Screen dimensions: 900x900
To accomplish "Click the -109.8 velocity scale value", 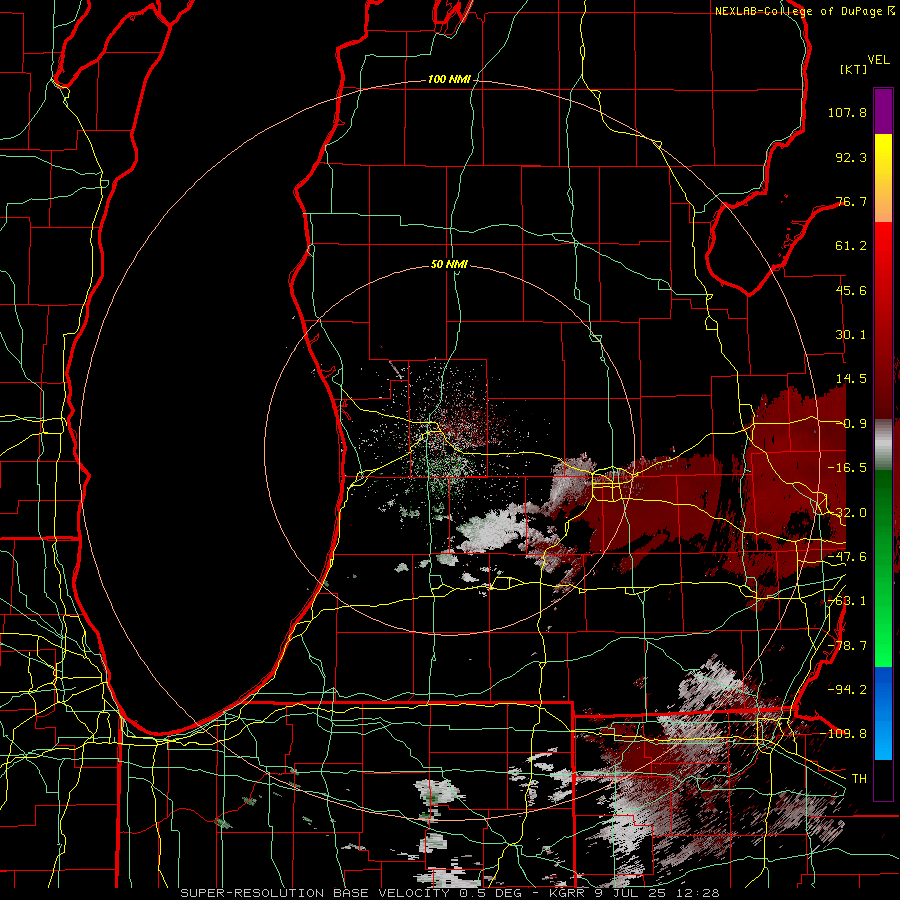I will coord(844,734).
